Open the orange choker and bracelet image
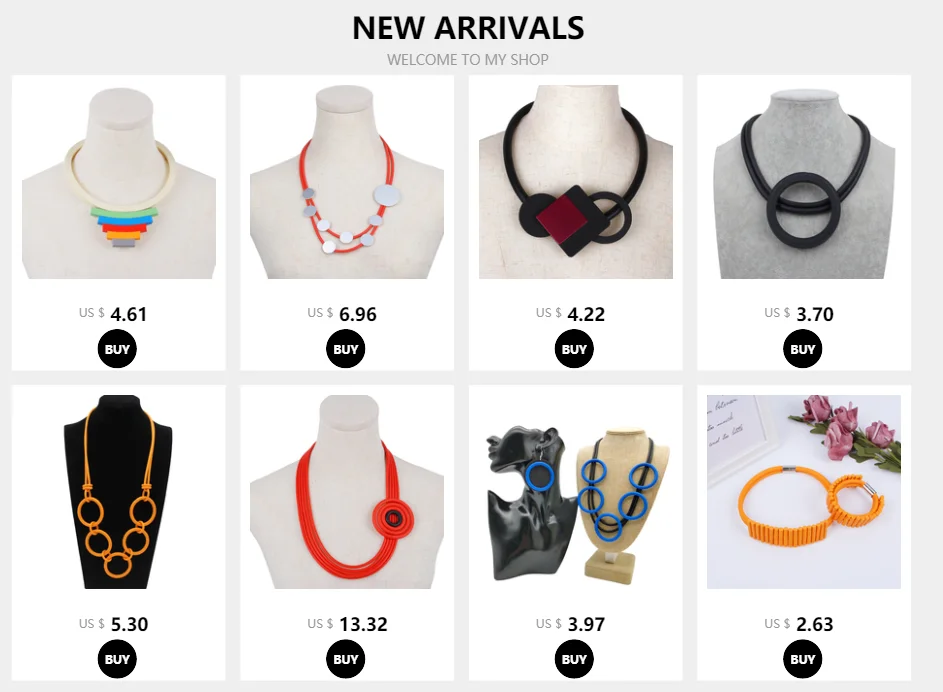The height and width of the screenshot is (692, 943). pos(804,492)
